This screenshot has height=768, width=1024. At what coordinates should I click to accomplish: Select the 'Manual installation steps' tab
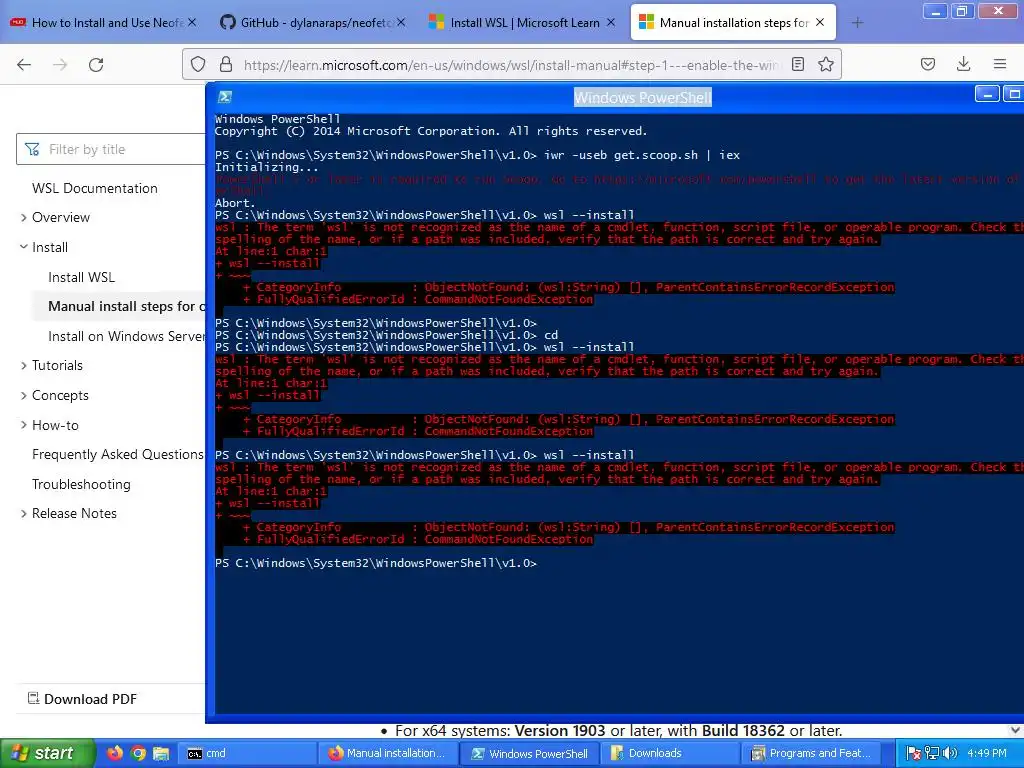(x=733, y=22)
